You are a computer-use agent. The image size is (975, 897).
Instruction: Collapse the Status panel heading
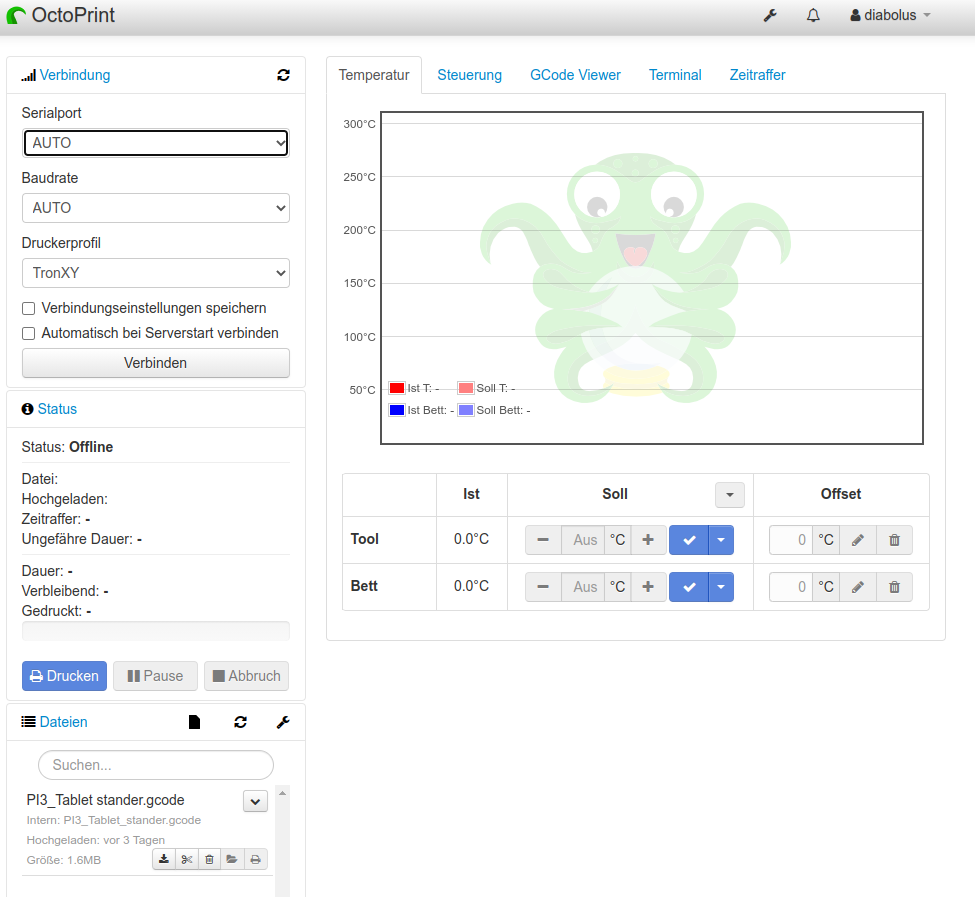[x=57, y=409]
